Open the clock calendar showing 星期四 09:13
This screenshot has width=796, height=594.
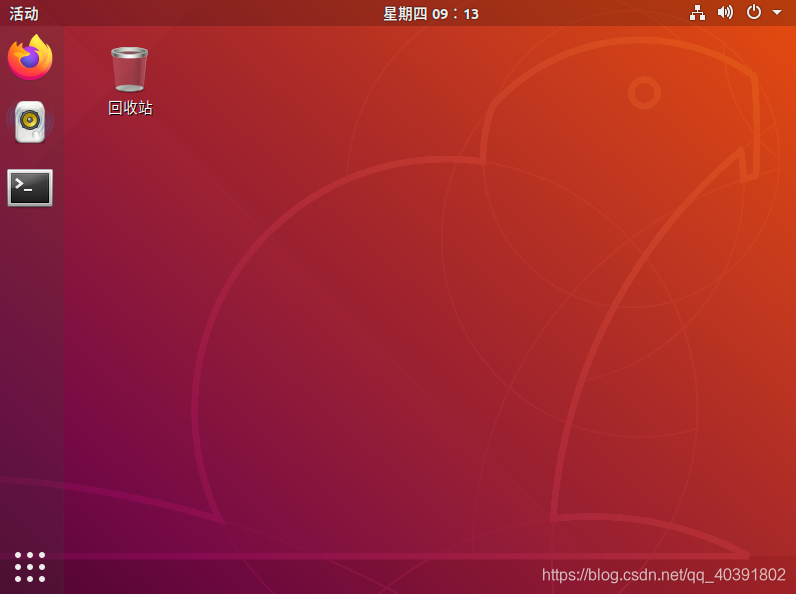click(x=430, y=14)
